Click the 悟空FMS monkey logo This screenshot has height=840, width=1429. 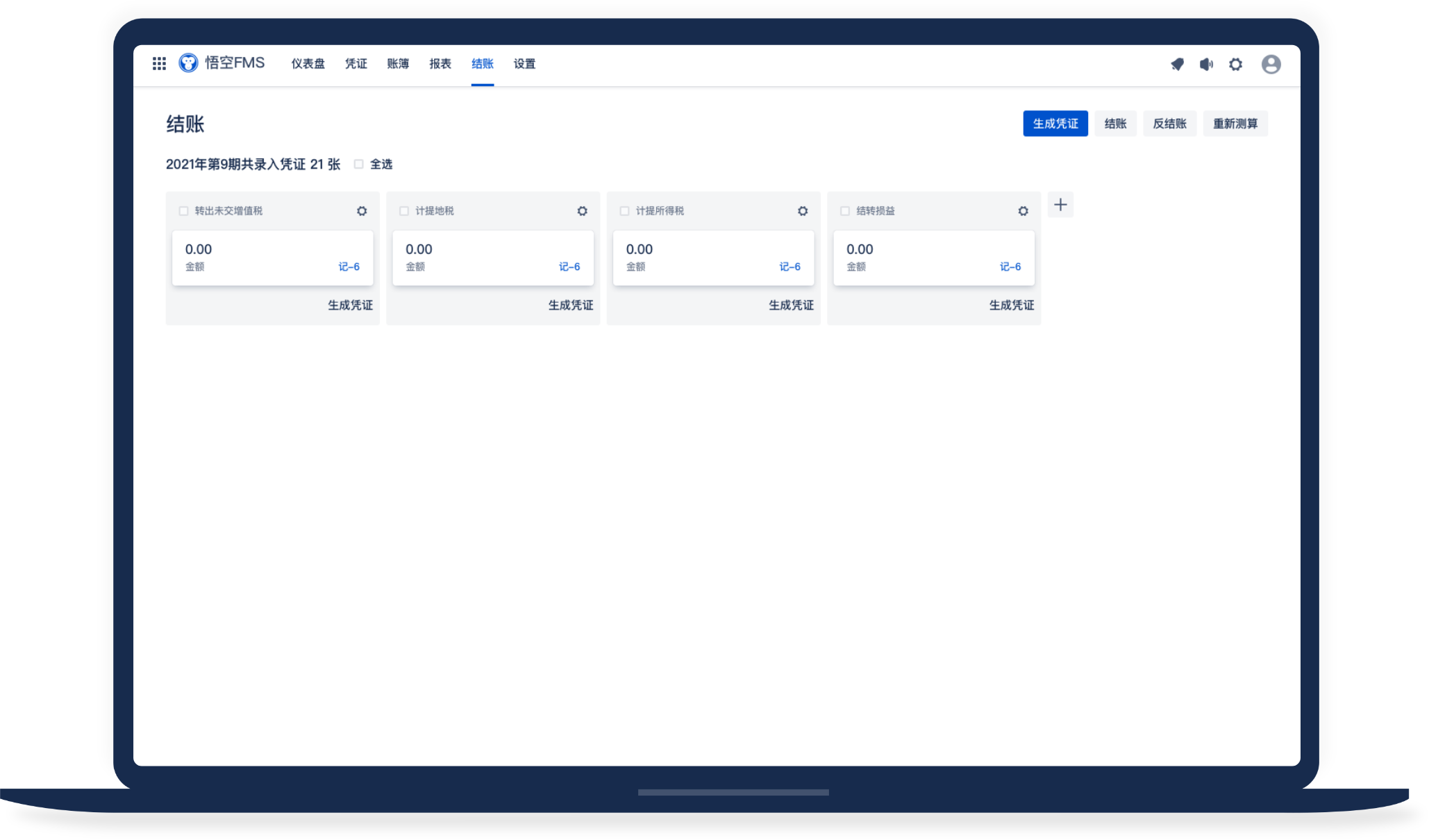coord(188,63)
